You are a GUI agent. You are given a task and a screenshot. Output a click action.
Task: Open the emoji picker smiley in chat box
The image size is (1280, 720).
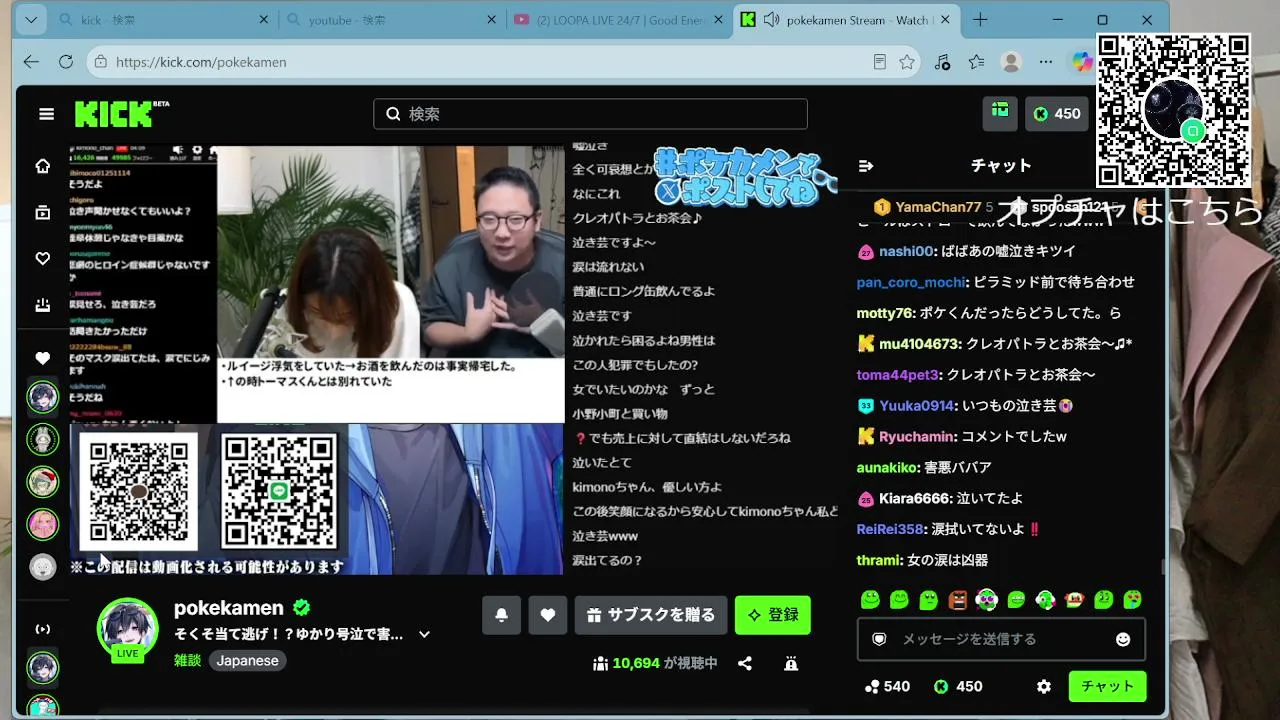coord(1123,639)
